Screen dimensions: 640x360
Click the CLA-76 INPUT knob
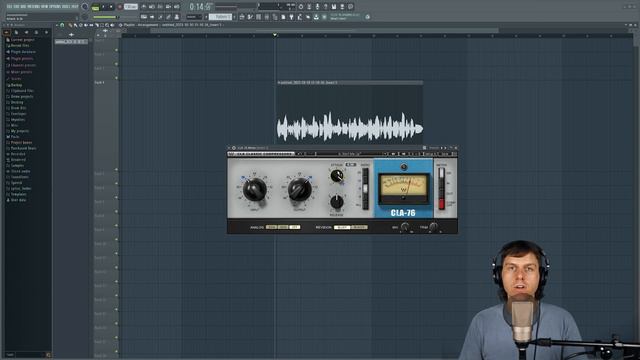click(255, 189)
